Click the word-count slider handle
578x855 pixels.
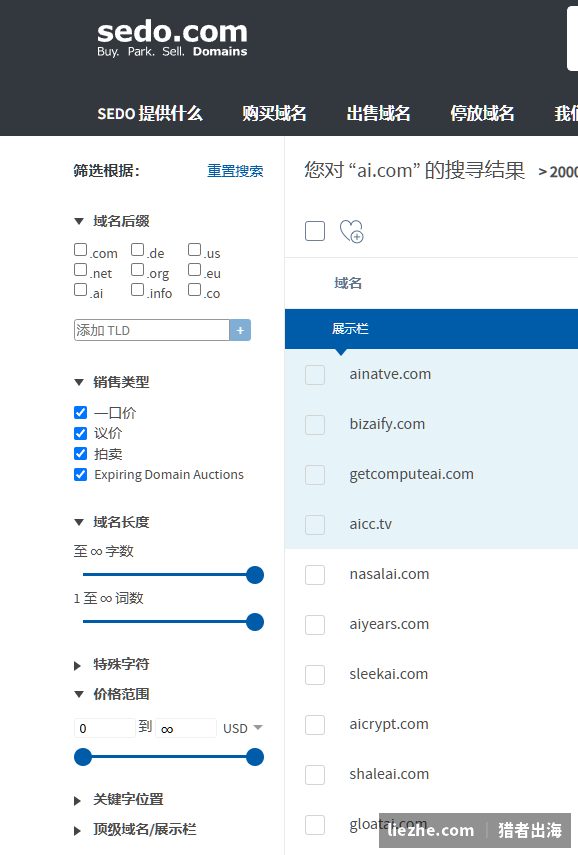(x=255, y=622)
